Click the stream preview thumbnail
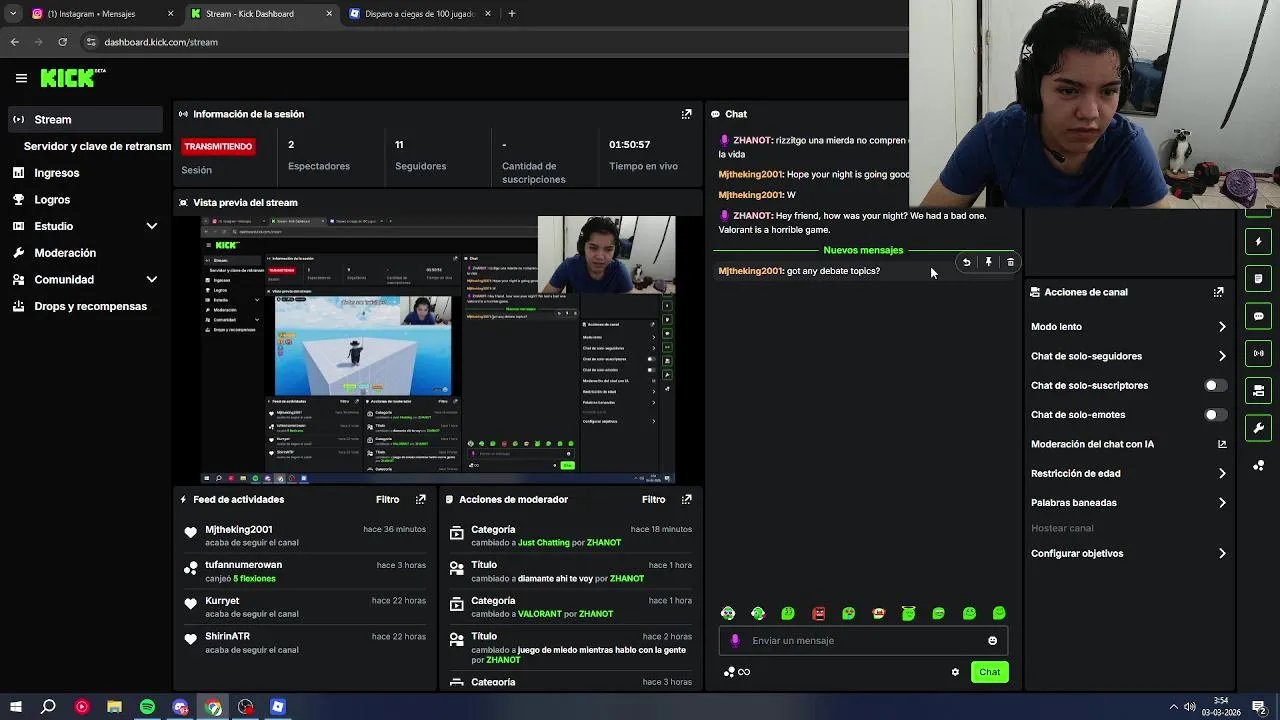The width and height of the screenshot is (1280, 720). (x=438, y=350)
